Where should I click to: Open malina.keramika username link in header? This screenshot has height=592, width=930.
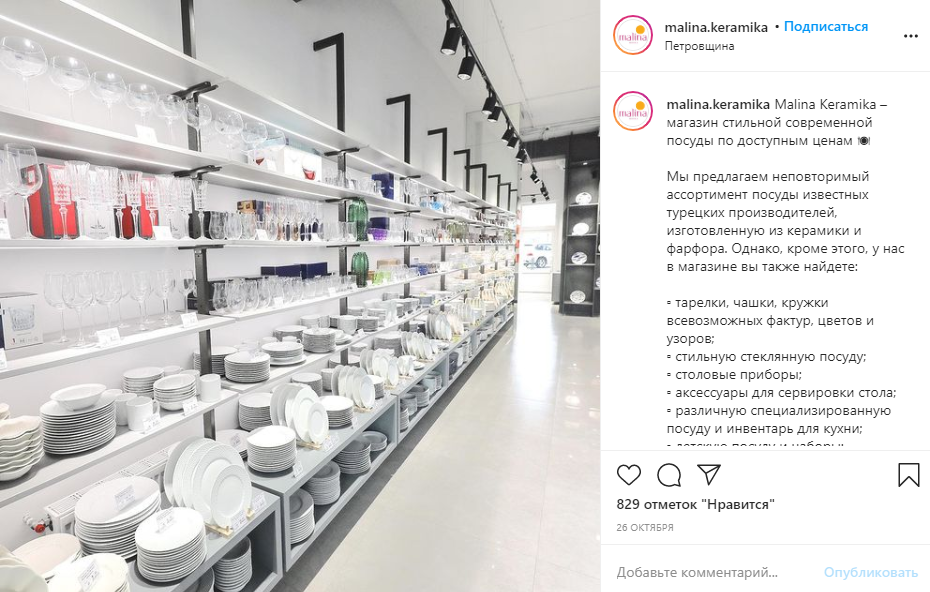(716, 27)
